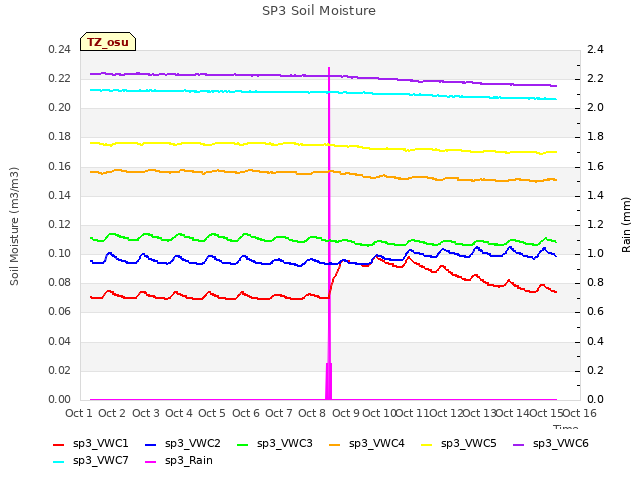Click the 2.2 rain axis value
Screen dimensions: 640x480
(595, 78)
